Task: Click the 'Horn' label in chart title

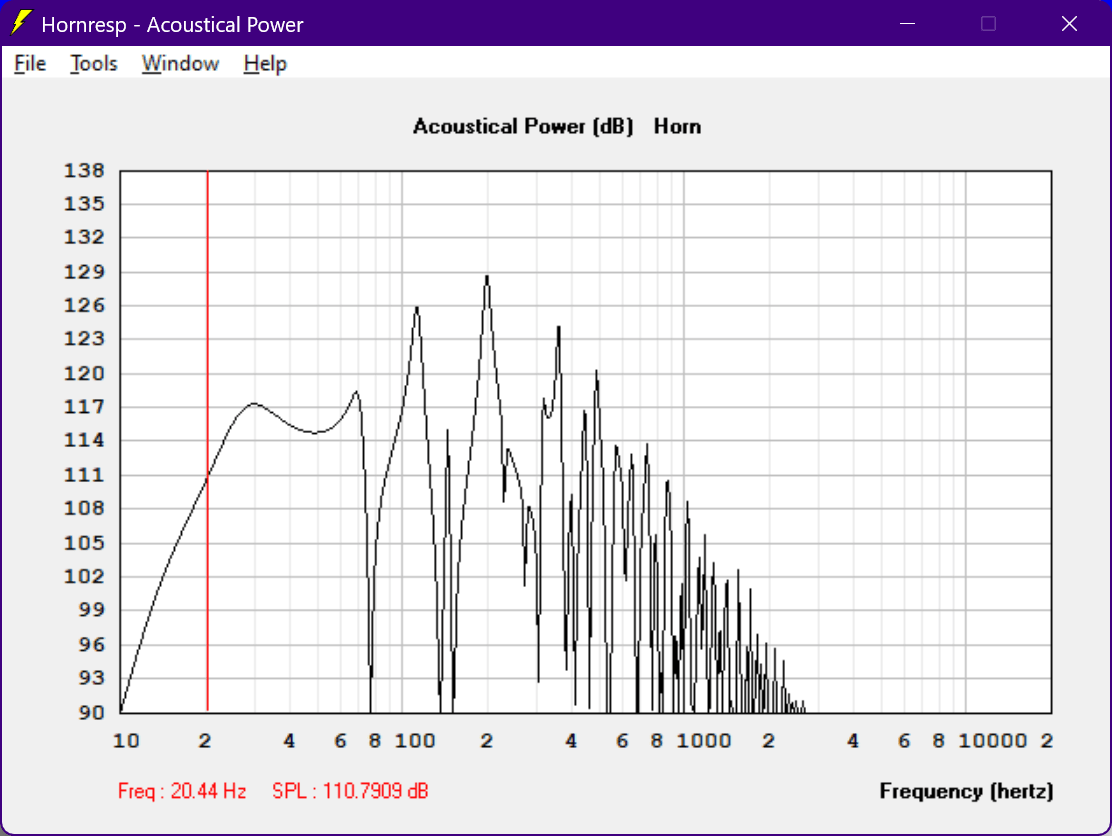Action: pos(677,126)
